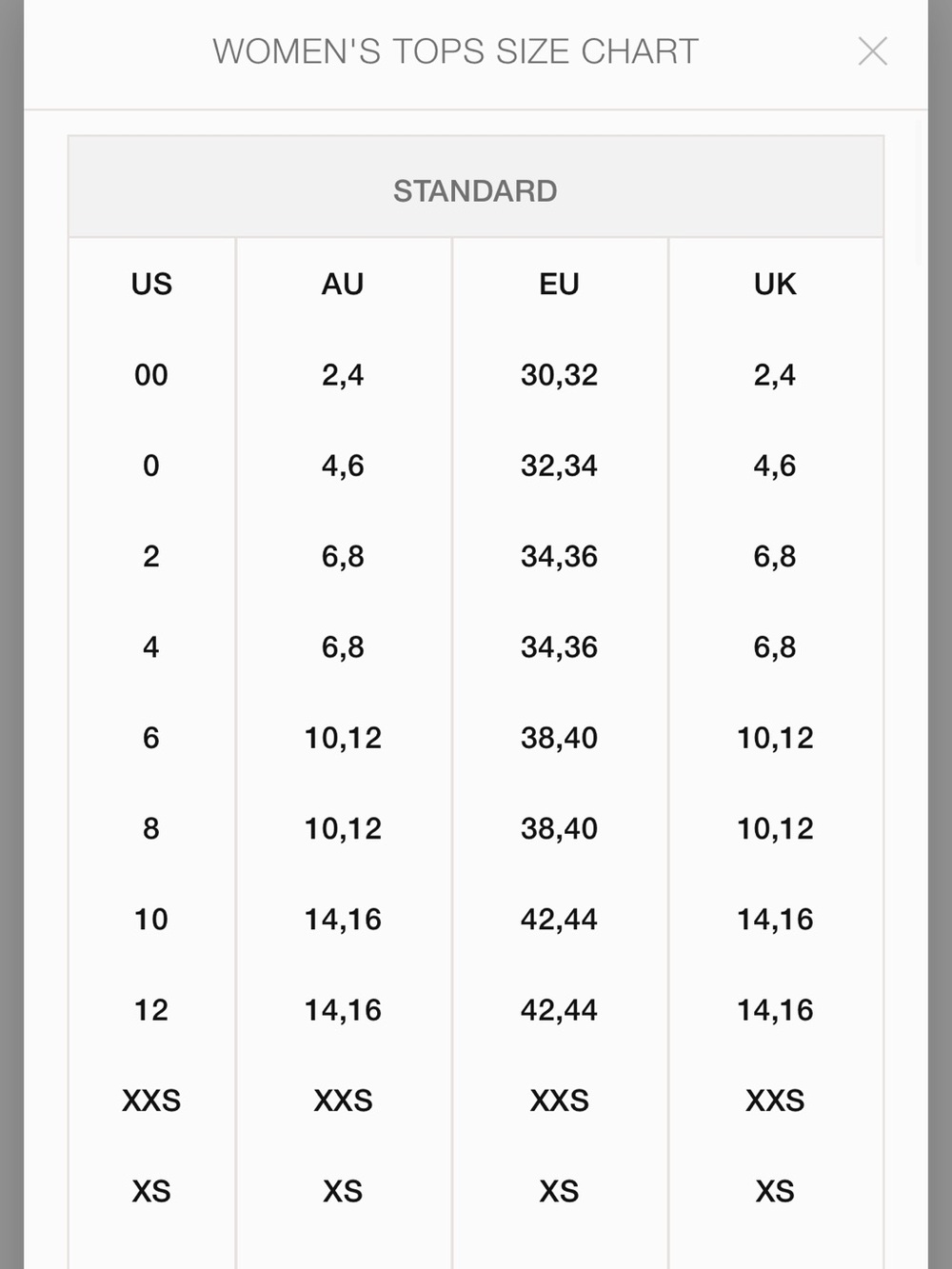This screenshot has width=952, height=1269.
Task: Click the EU 32,34 cell
Action: click(x=559, y=466)
